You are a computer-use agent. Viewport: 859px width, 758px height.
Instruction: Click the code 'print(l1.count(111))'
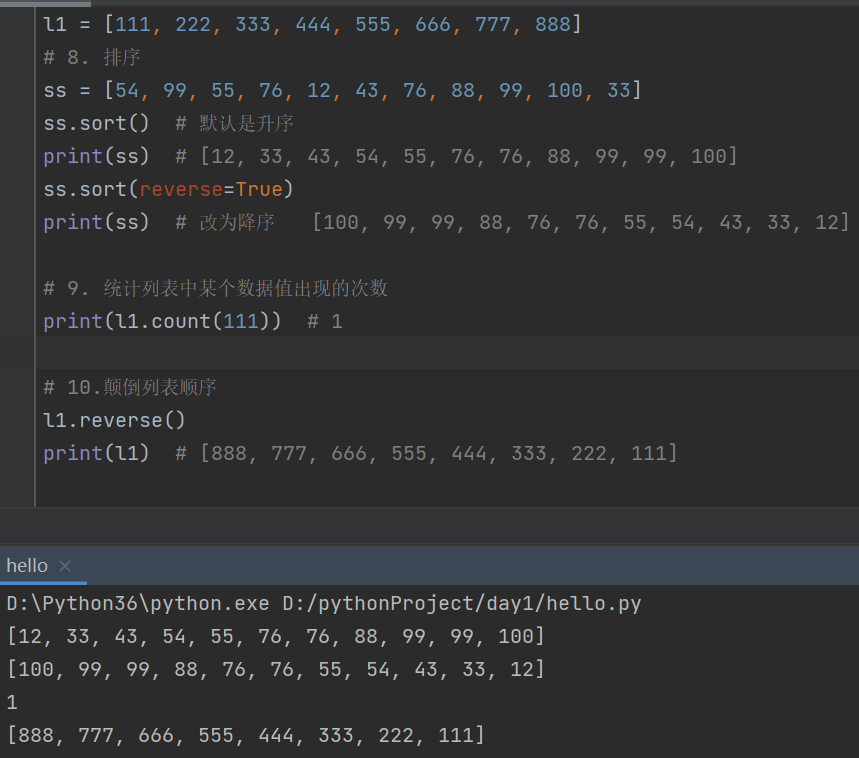[x=162, y=321]
